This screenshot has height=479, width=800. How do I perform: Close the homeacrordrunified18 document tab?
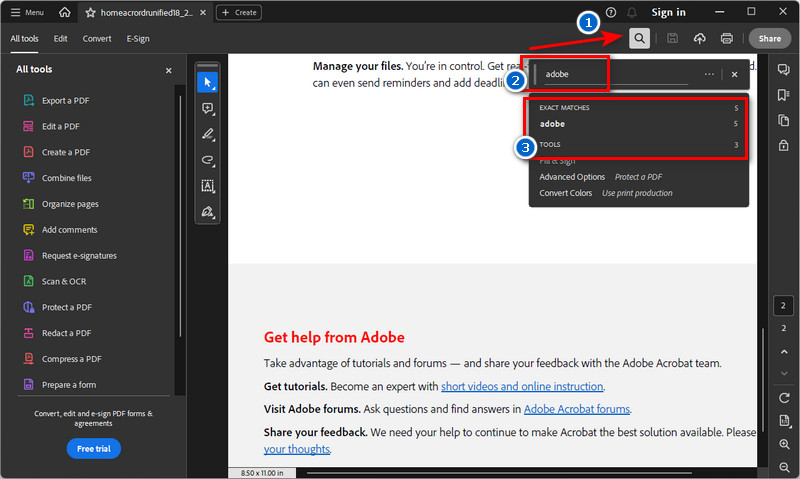point(203,13)
